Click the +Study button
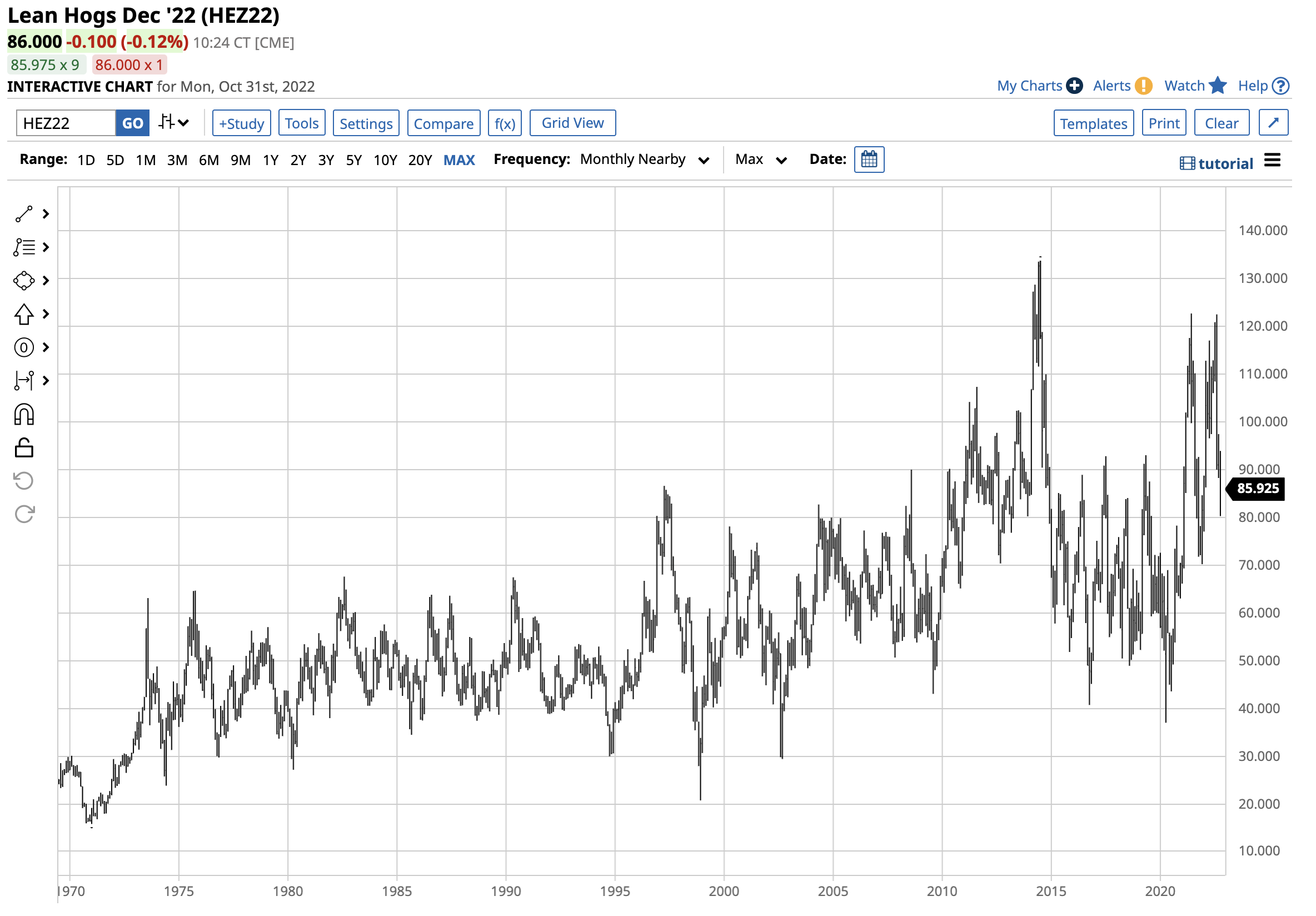 coord(241,123)
